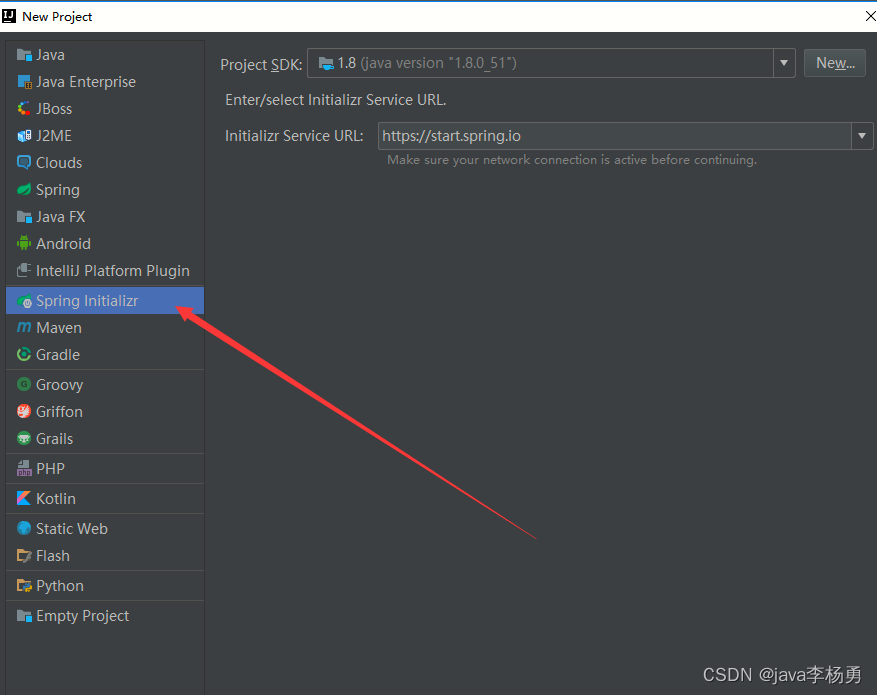877x695 pixels.
Task: Choose the Spring label
Action: tap(58, 190)
